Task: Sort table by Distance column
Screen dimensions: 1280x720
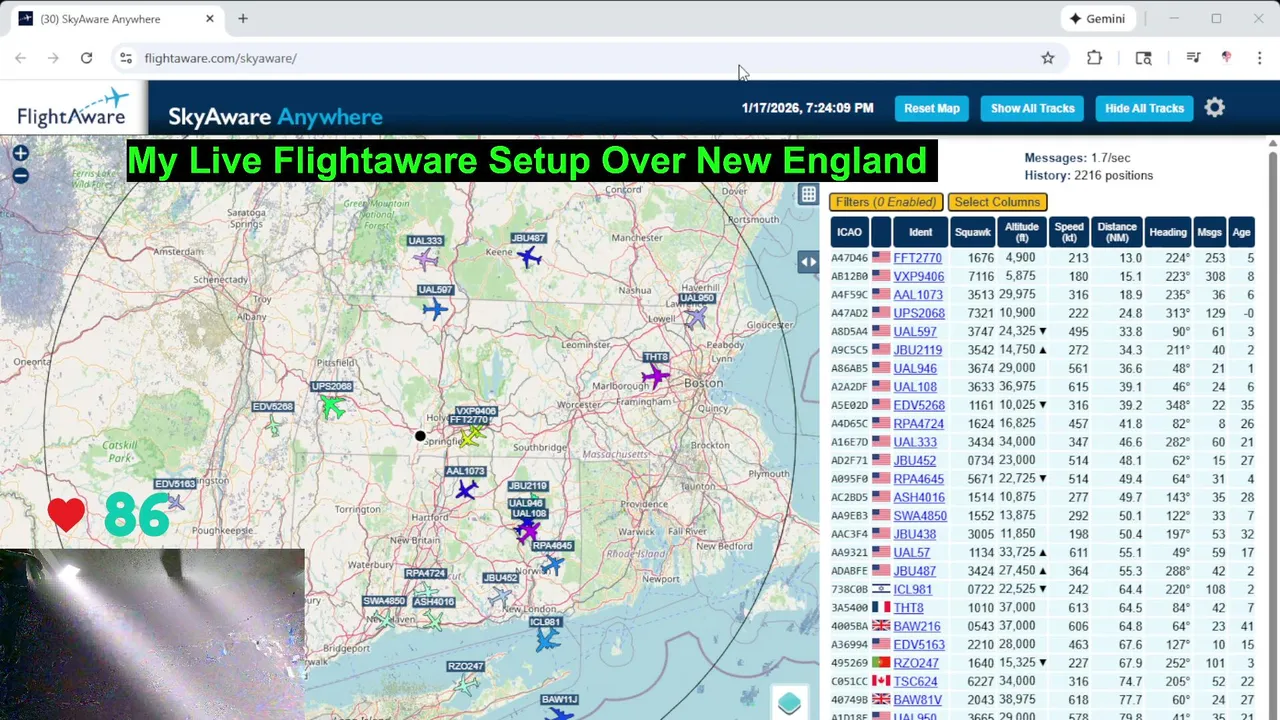Action: (1117, 232)
